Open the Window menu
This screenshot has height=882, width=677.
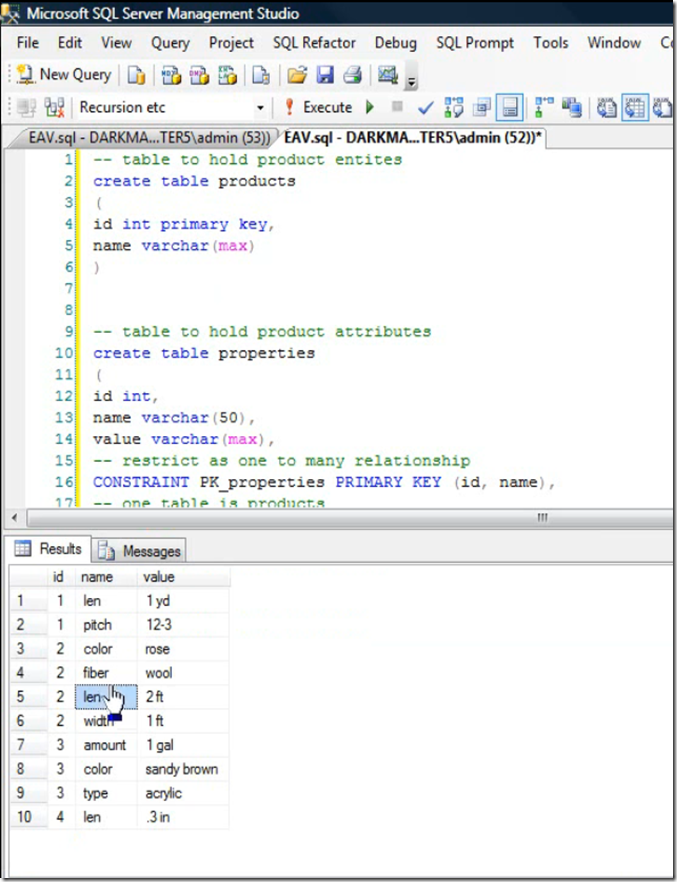(x=614, y=43)
